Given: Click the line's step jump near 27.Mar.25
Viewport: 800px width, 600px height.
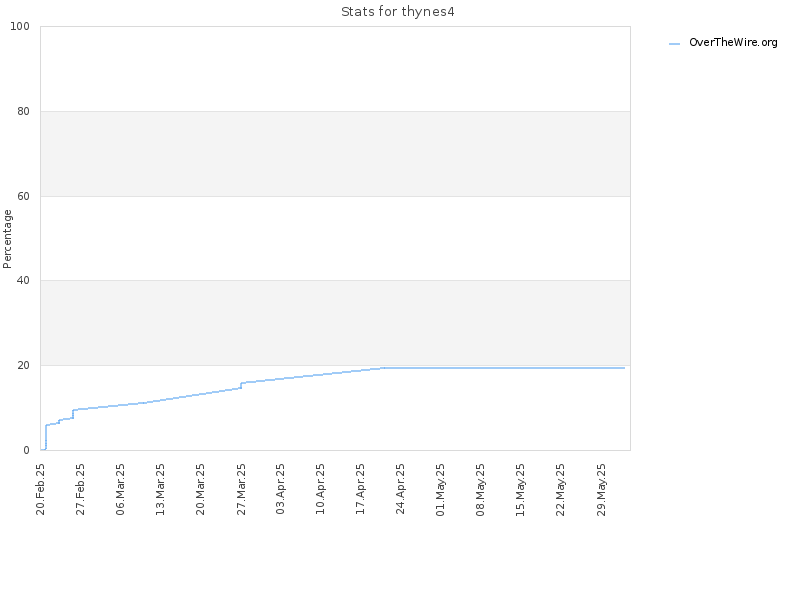Looking at the screenshot, I should pos(241,385).
